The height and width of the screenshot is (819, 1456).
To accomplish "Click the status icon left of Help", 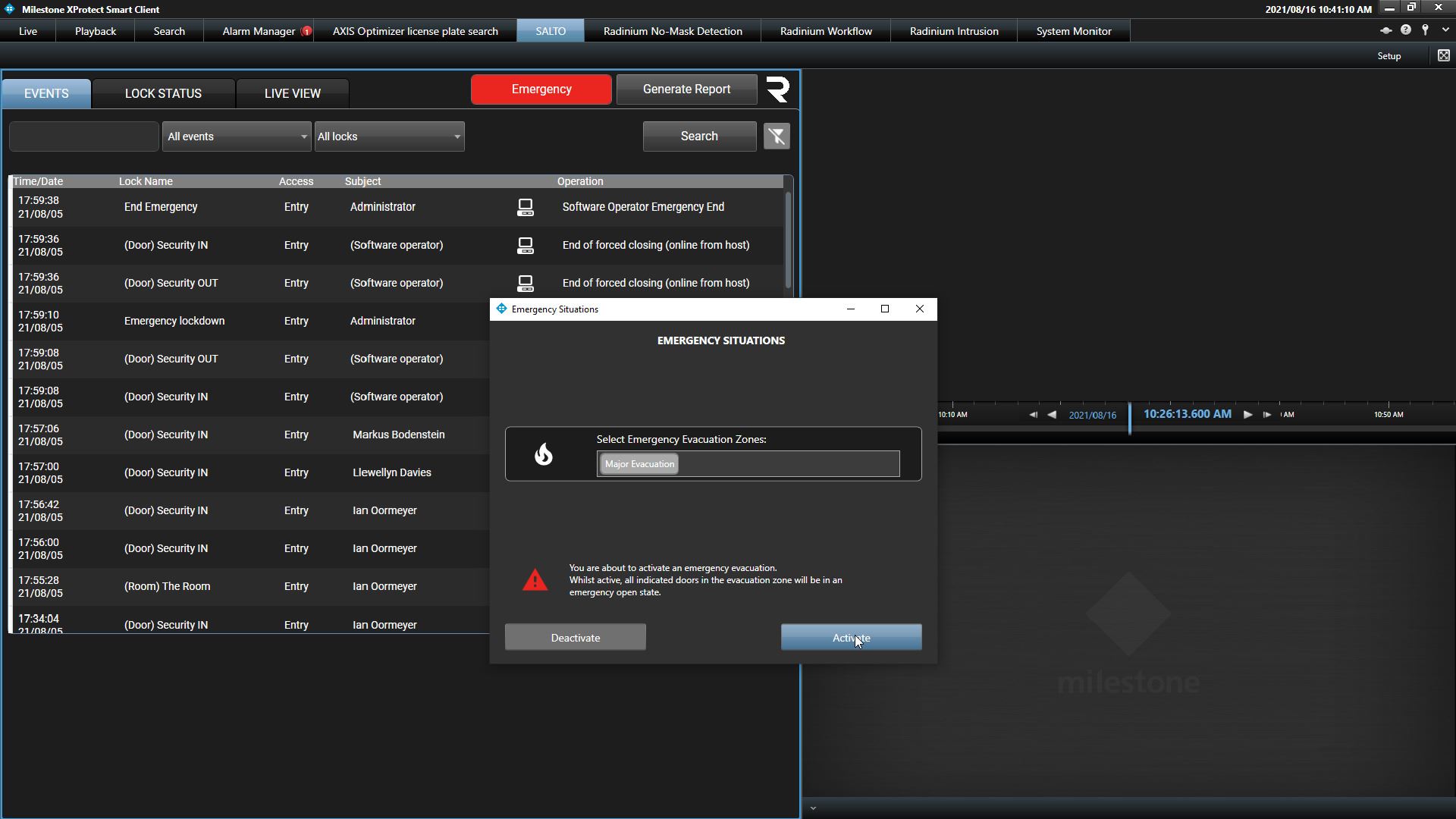I will 1385,30.
